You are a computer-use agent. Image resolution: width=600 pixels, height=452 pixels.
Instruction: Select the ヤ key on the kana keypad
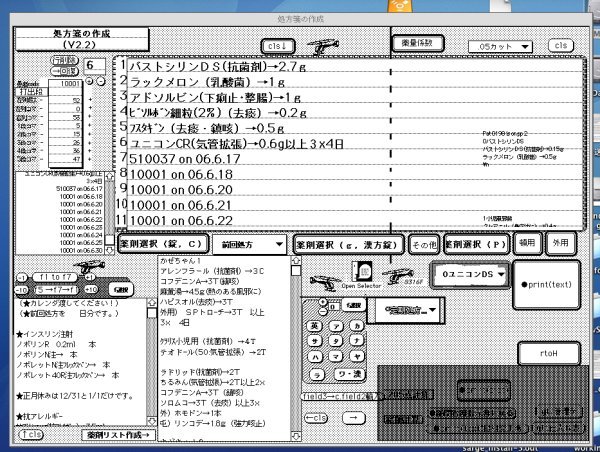(357, 357)
